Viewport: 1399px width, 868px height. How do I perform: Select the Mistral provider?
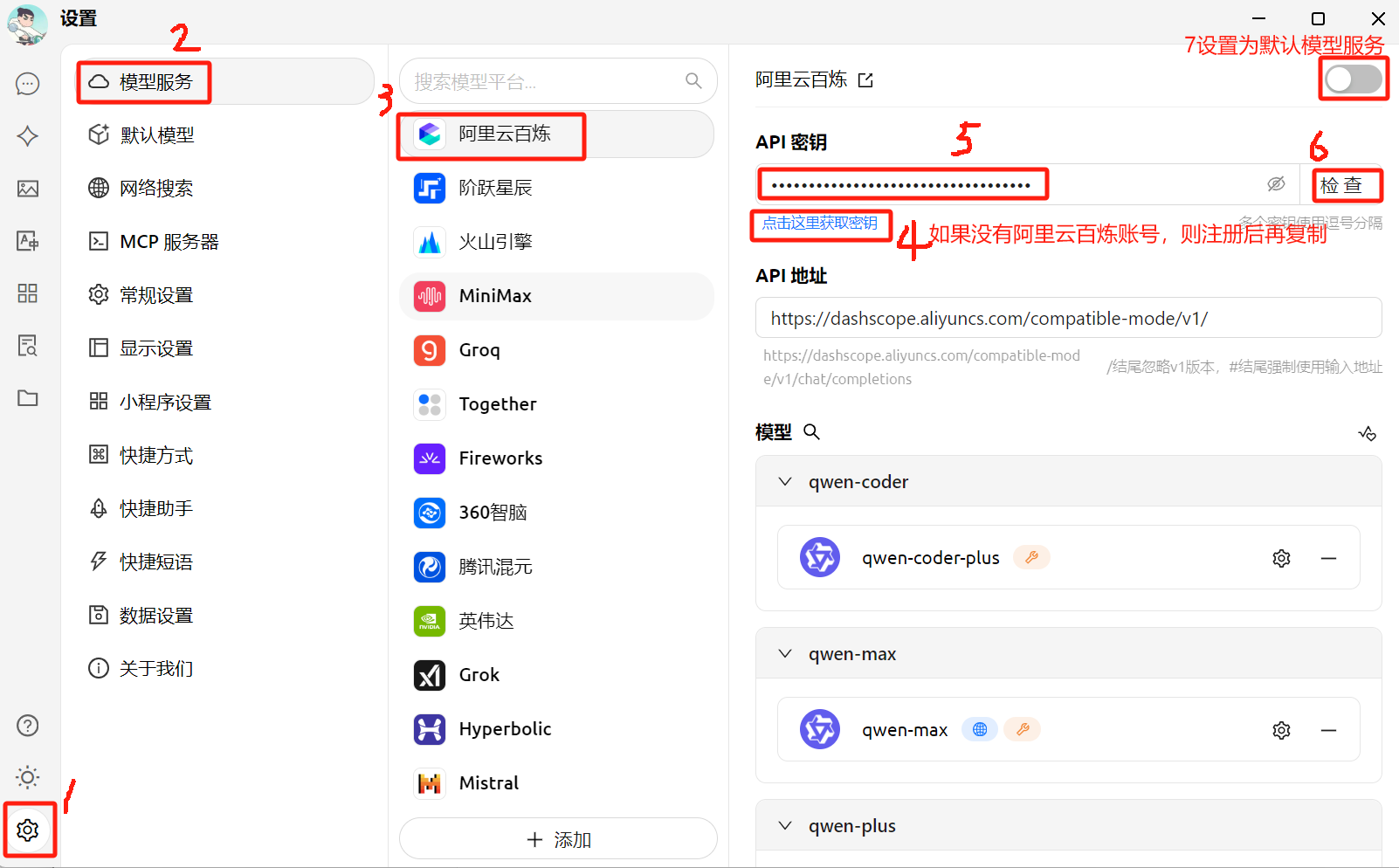coord(557,783)
